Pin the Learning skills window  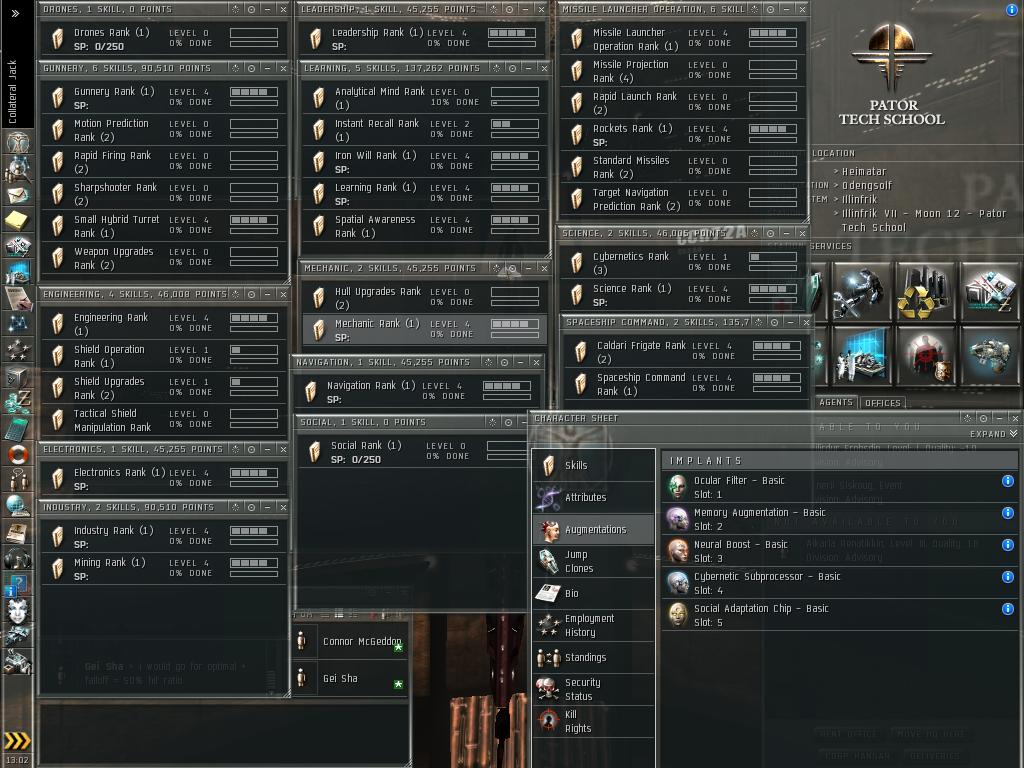point(512,68)
